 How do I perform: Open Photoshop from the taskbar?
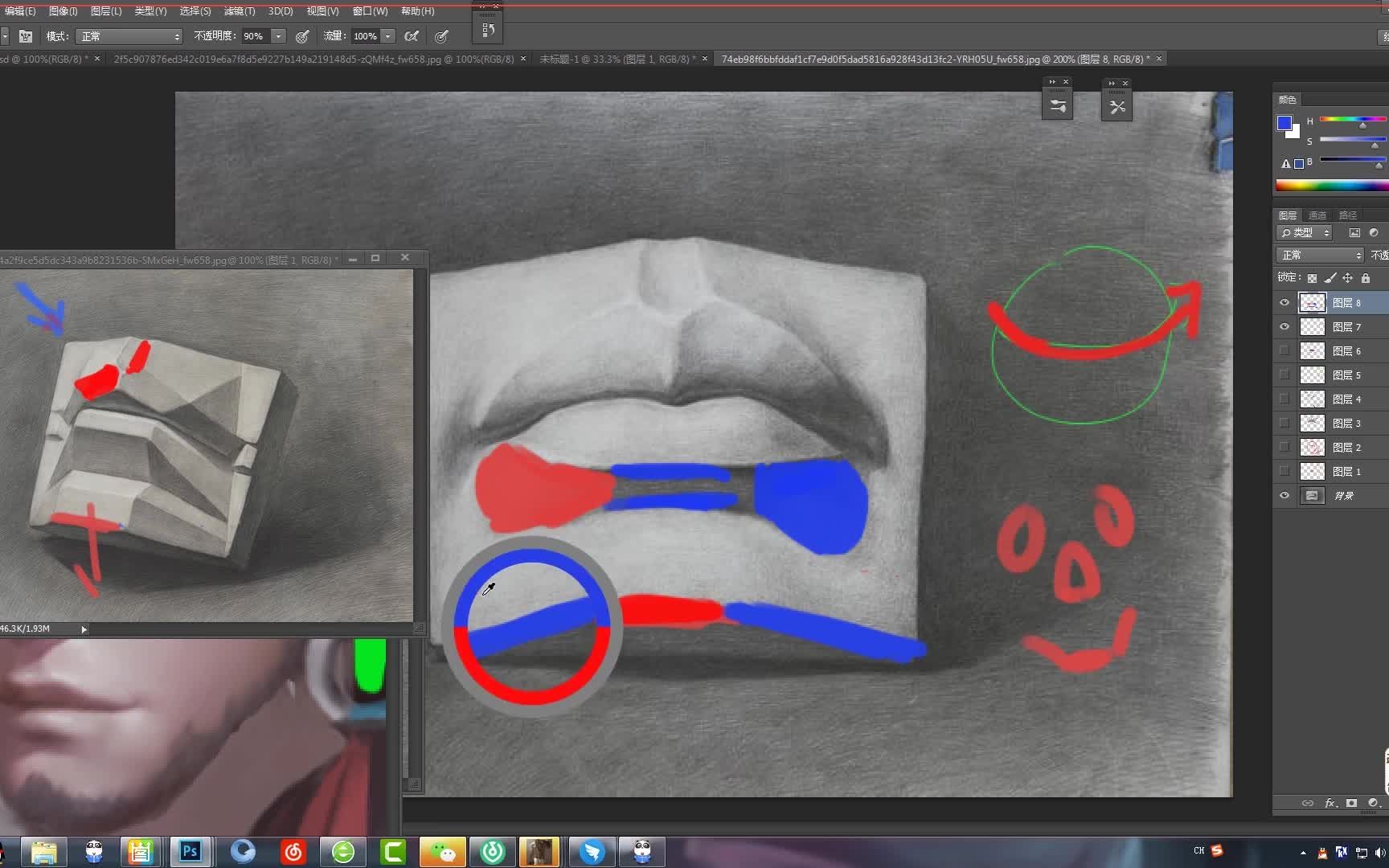(x=191, y=851)
